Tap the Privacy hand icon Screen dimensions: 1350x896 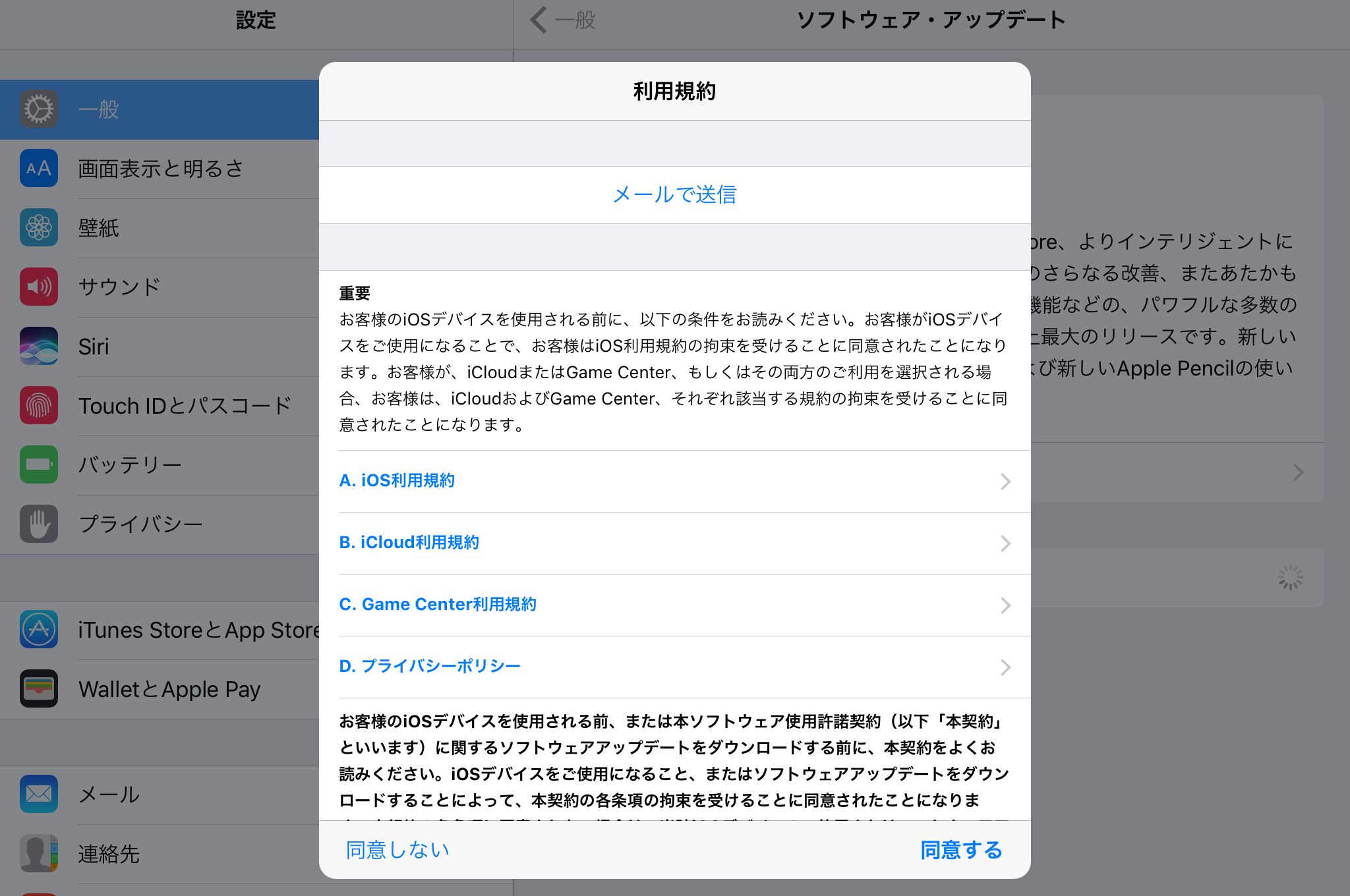[39, 524]
